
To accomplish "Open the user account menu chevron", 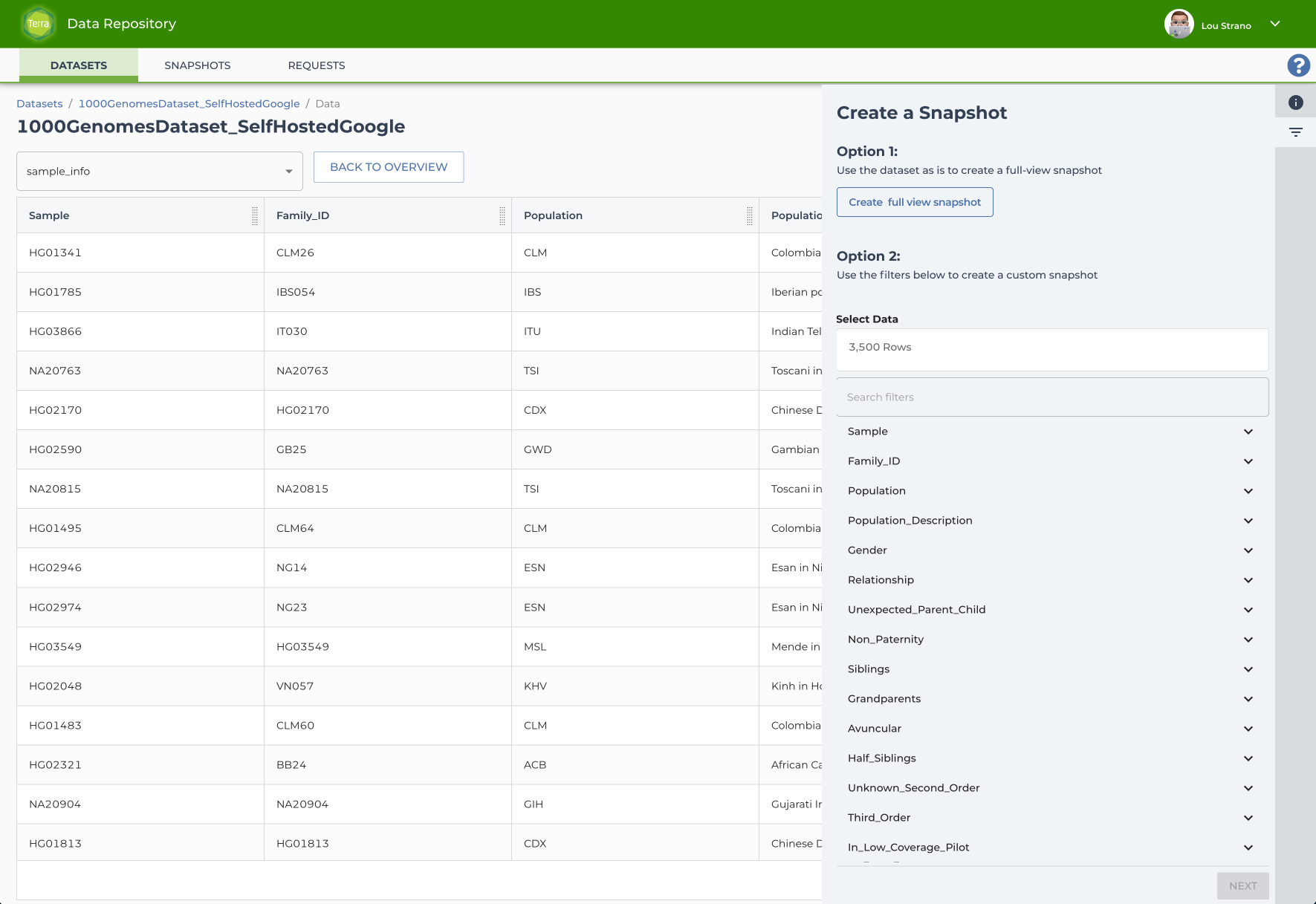I will pyautogui.click(x=1275, y=24).
